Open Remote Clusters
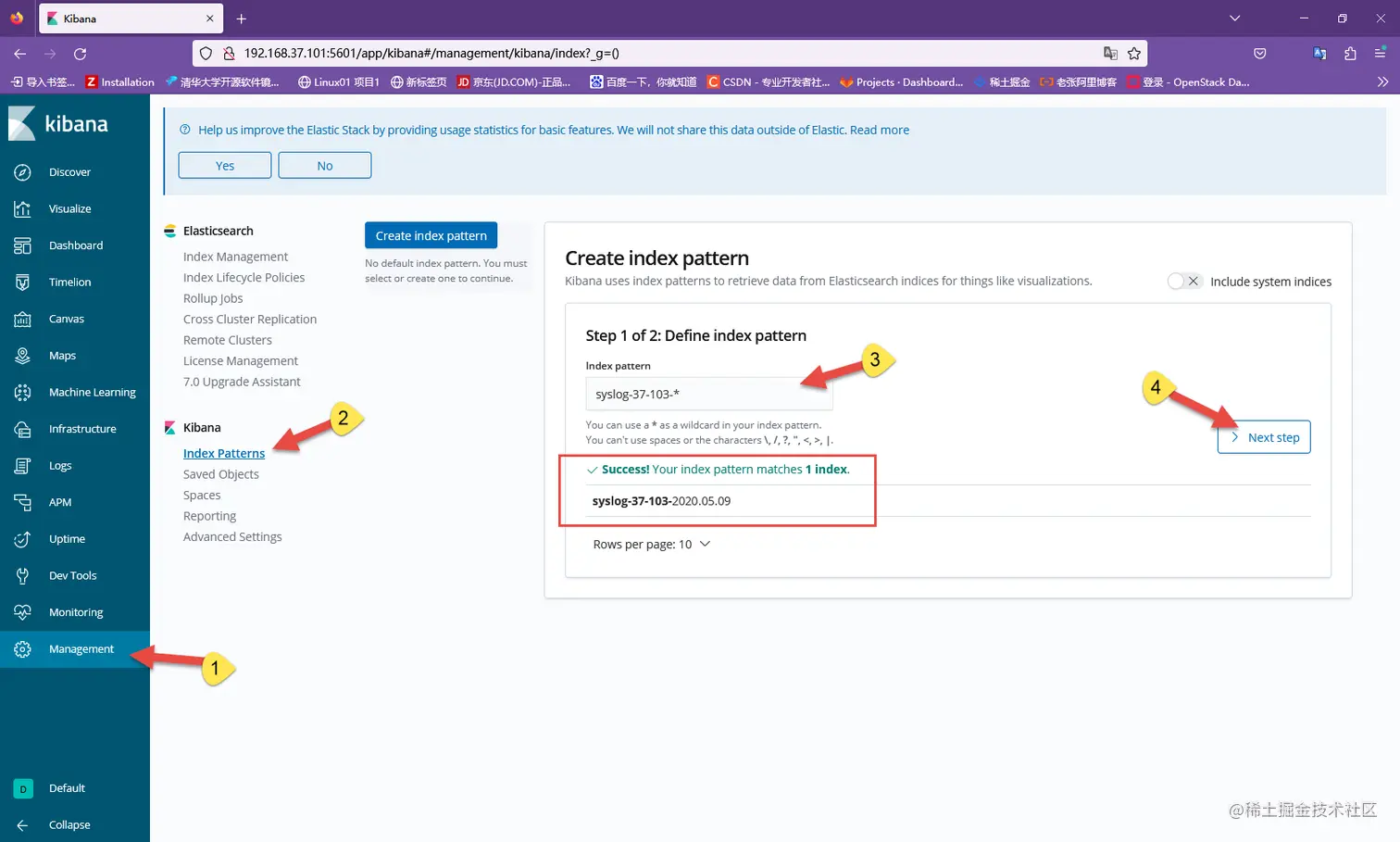 click(x=228, y=340)
